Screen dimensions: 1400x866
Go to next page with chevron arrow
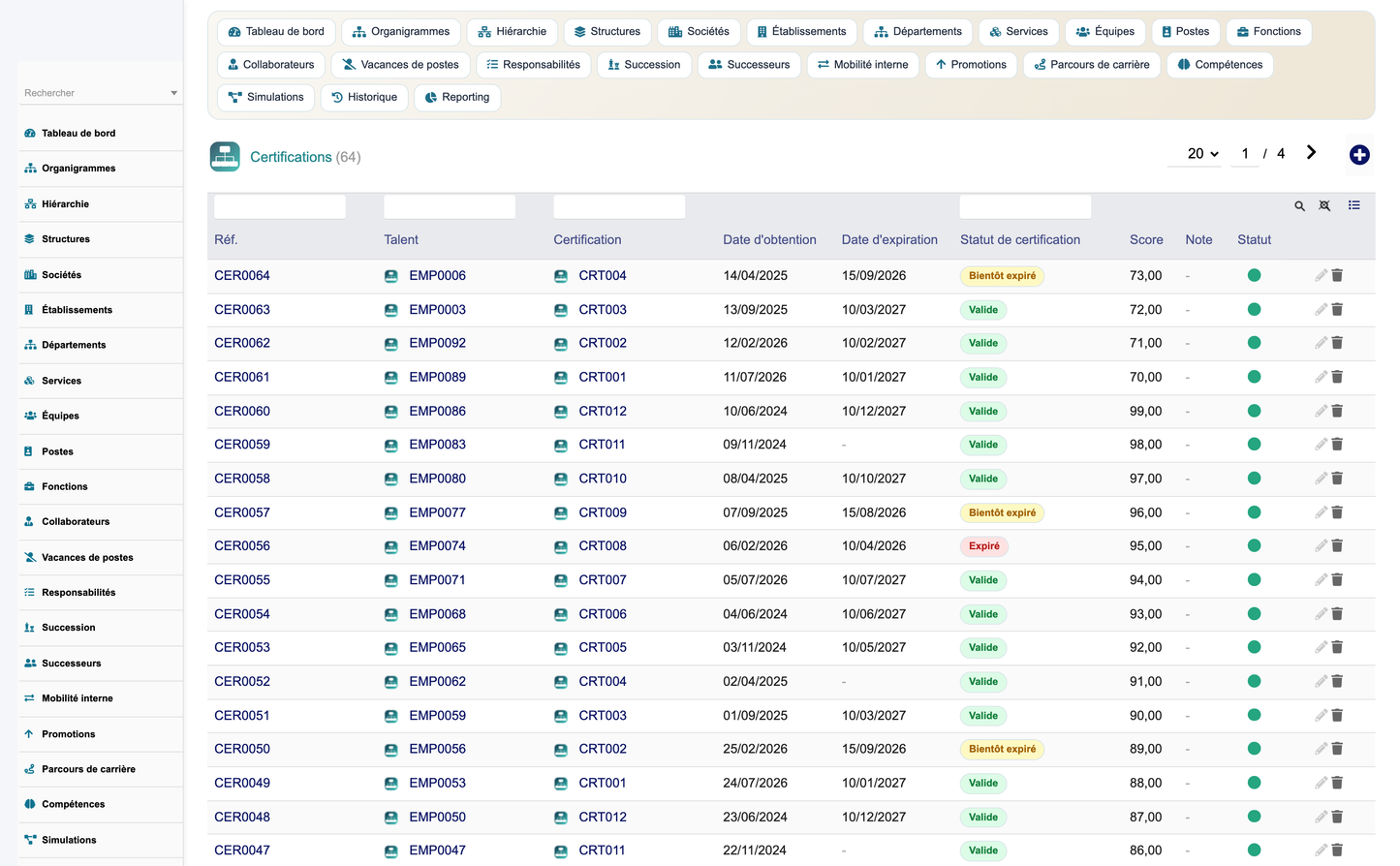(1311, 152)
